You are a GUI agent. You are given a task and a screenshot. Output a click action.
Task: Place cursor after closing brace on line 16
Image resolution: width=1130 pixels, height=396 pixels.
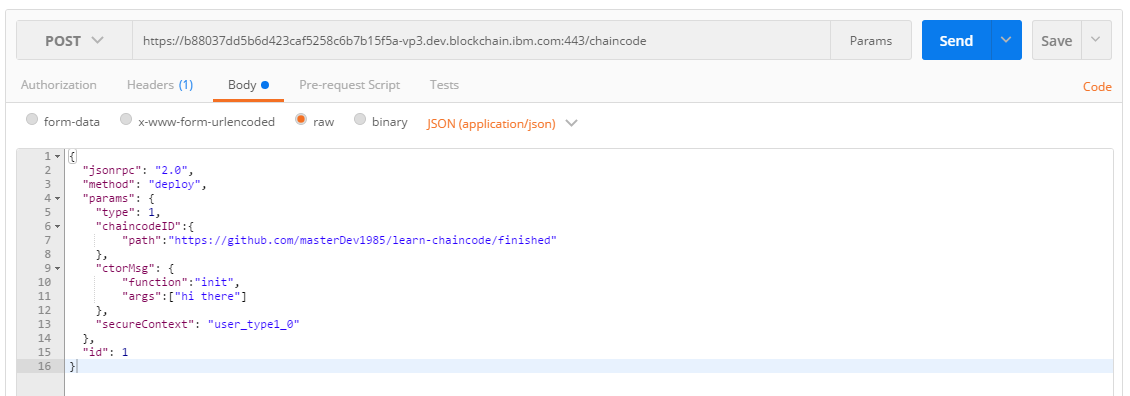[76, 366]
